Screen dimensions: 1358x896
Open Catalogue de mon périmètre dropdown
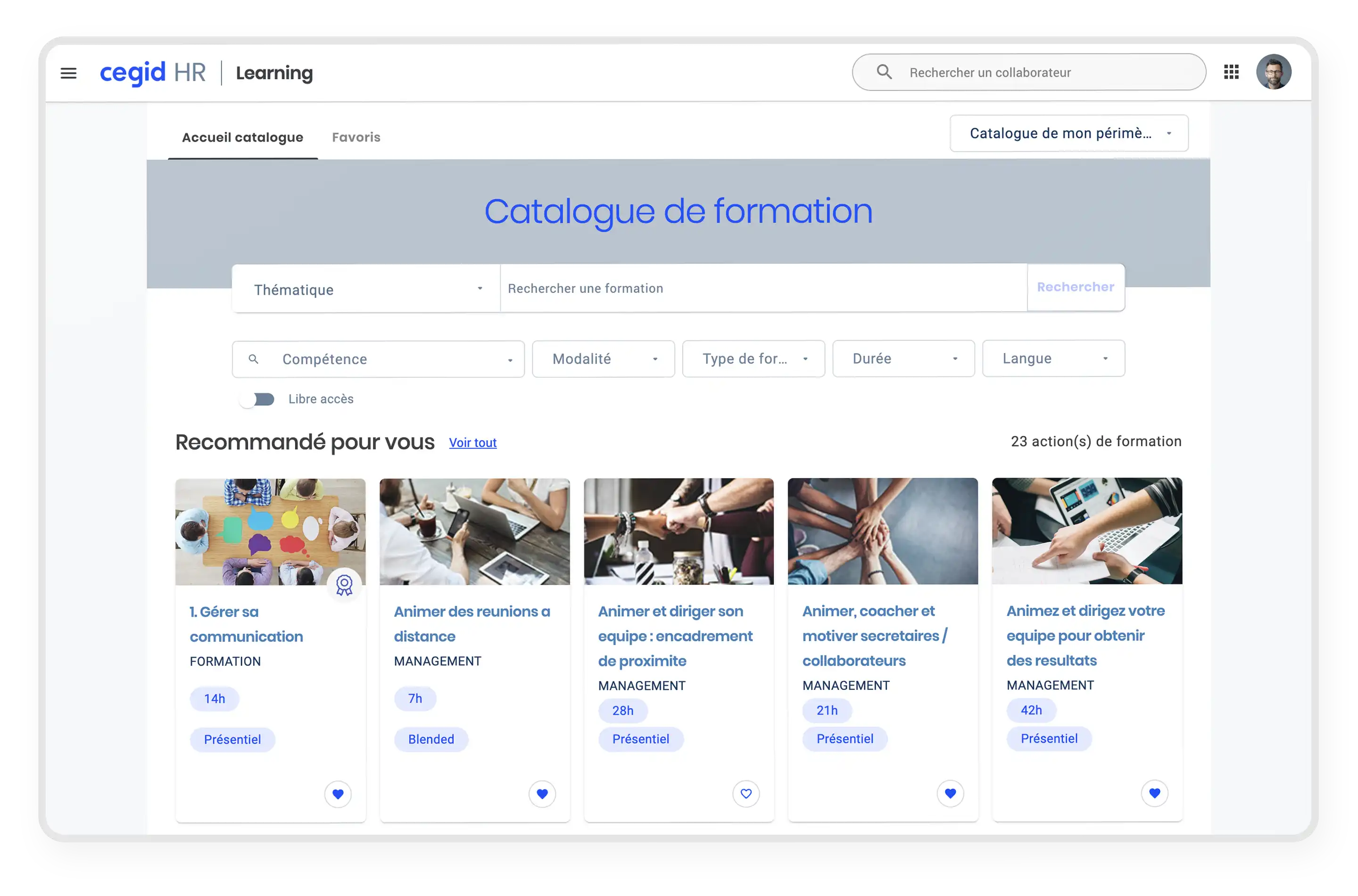pos(1069,133)
